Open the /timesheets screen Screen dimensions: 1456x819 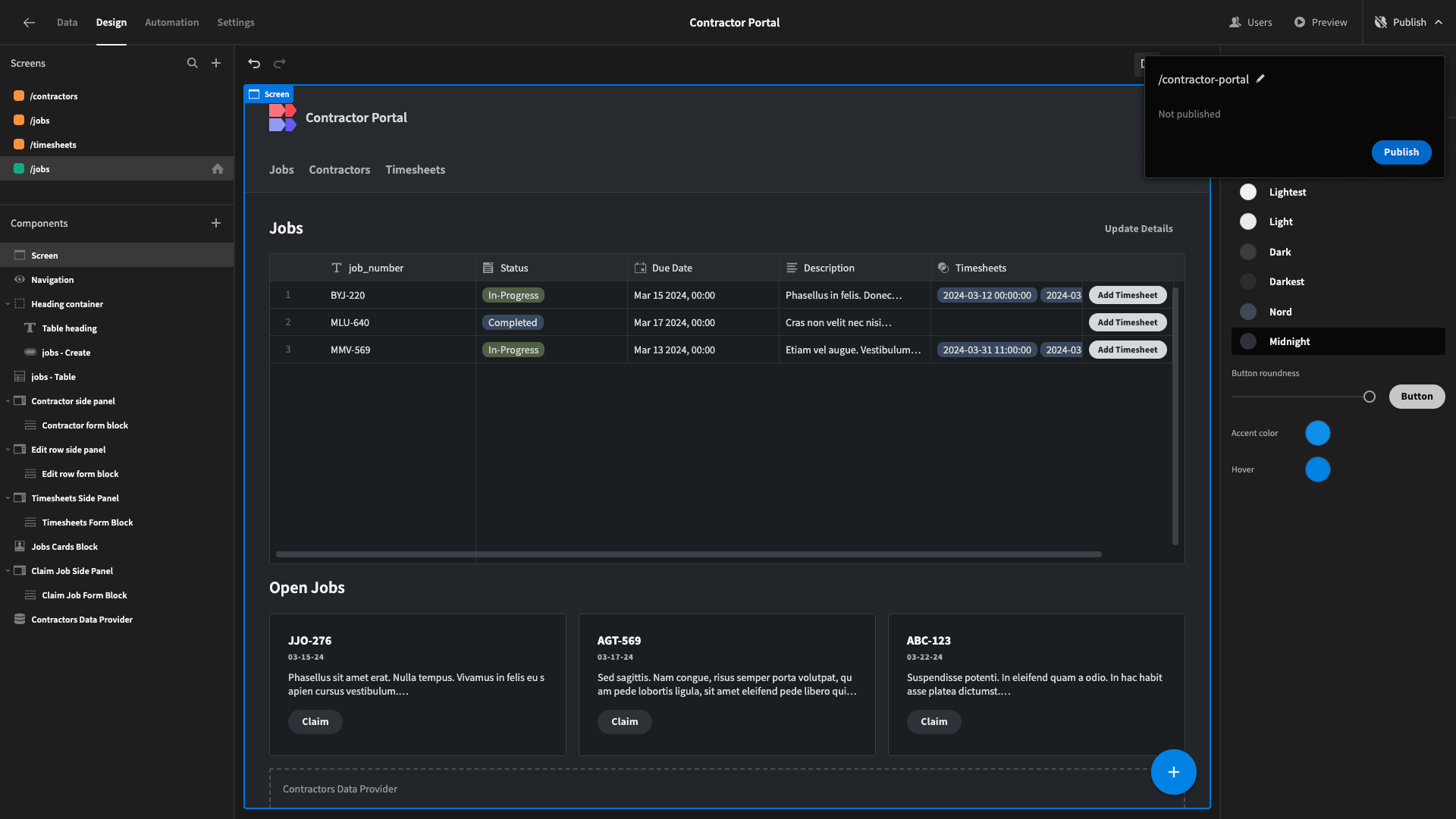(x=117, y=145)
